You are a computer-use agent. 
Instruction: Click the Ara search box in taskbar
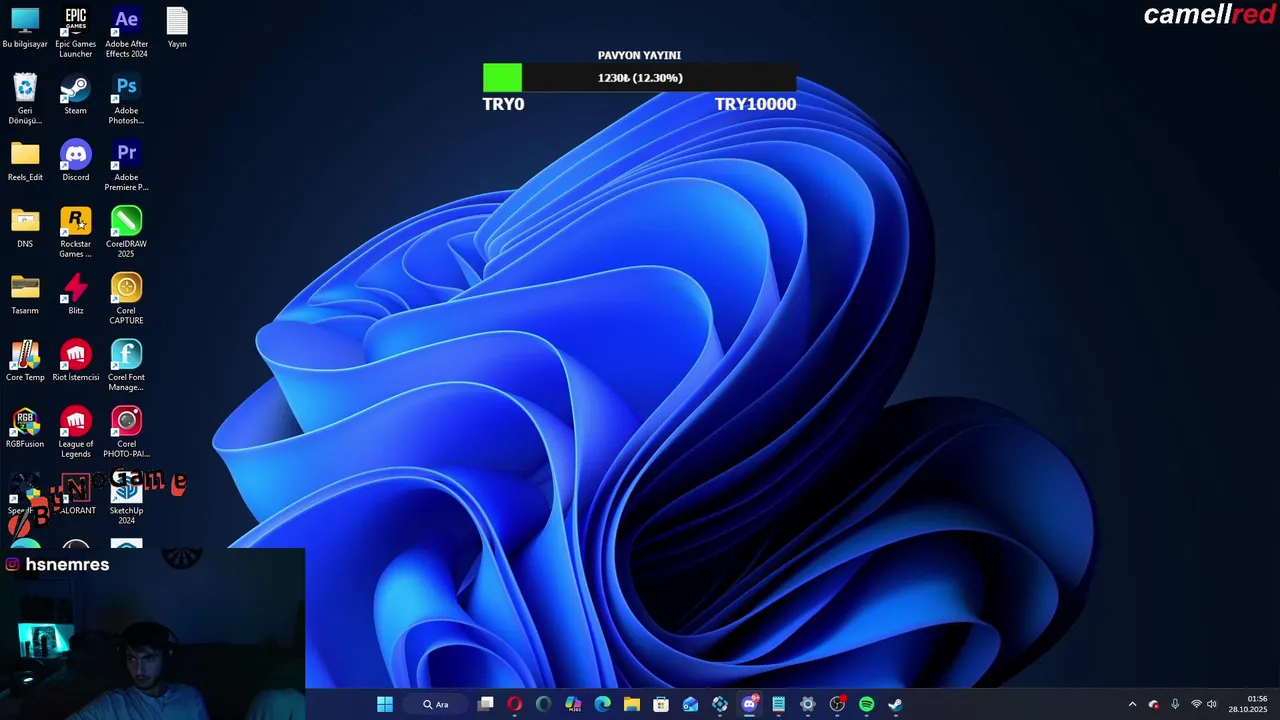click(x=436, y=704)
